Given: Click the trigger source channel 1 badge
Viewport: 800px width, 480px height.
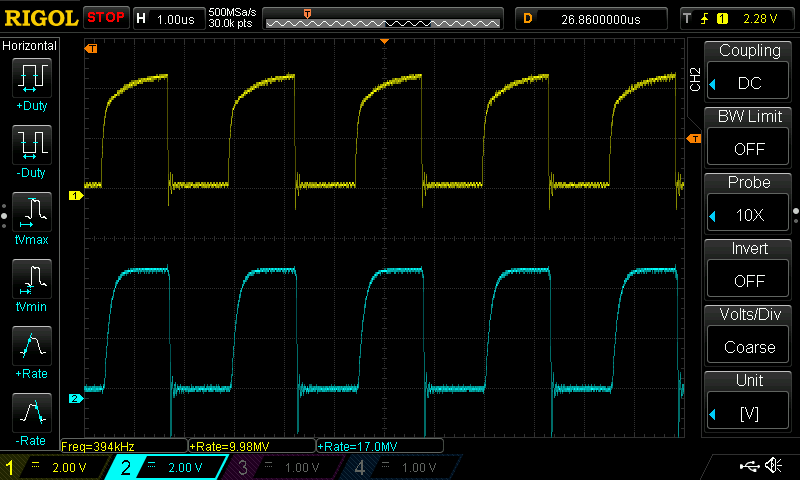Looking at the screenshot, I should point(722,19).
